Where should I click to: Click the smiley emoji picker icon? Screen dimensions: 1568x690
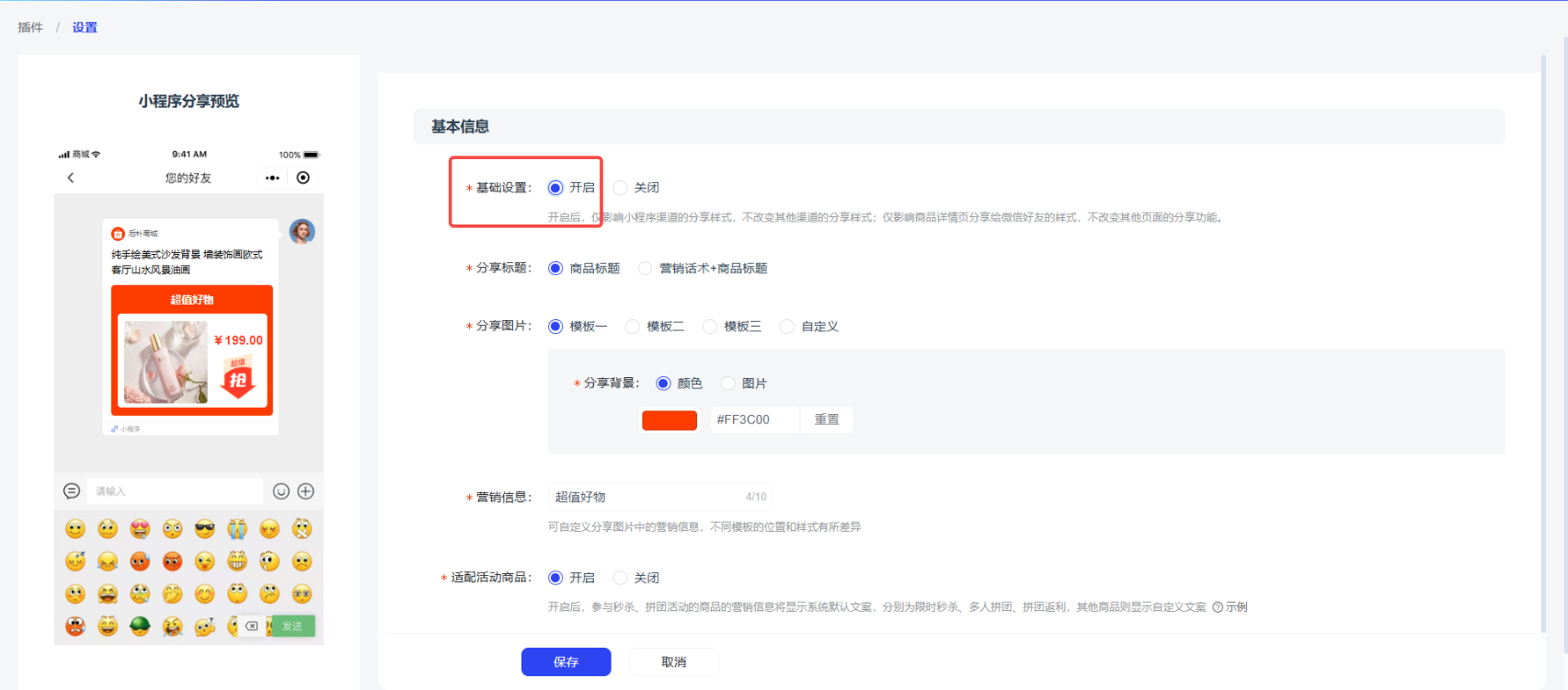tap(281, 491)
